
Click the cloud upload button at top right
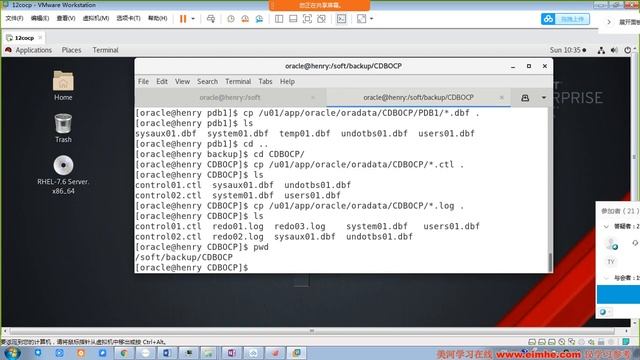(565, 19)
